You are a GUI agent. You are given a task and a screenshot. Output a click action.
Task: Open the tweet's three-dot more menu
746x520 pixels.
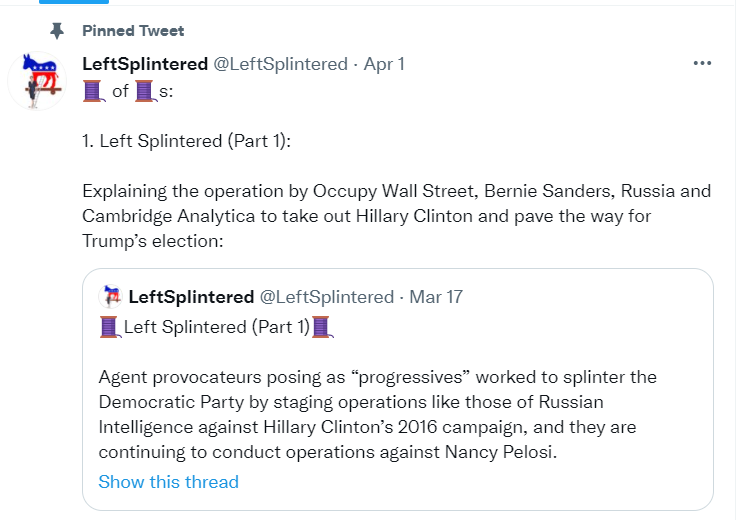coord(702,63)
